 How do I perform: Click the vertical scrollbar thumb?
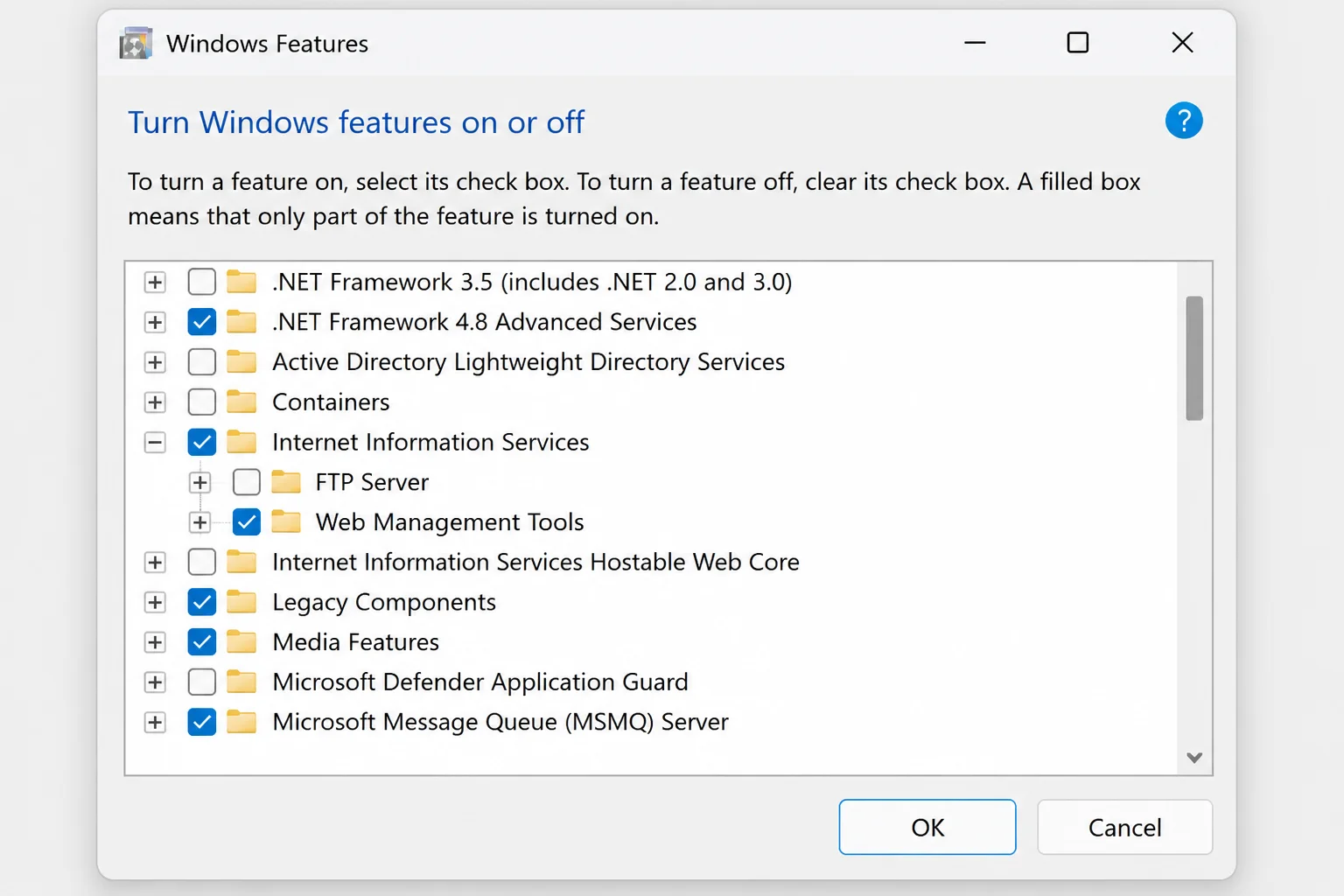[1194, 358]
